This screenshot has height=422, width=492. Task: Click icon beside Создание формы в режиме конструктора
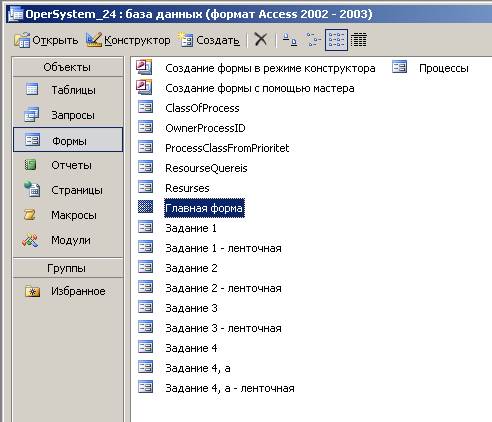pyautogui.click(x=144, y=67)
